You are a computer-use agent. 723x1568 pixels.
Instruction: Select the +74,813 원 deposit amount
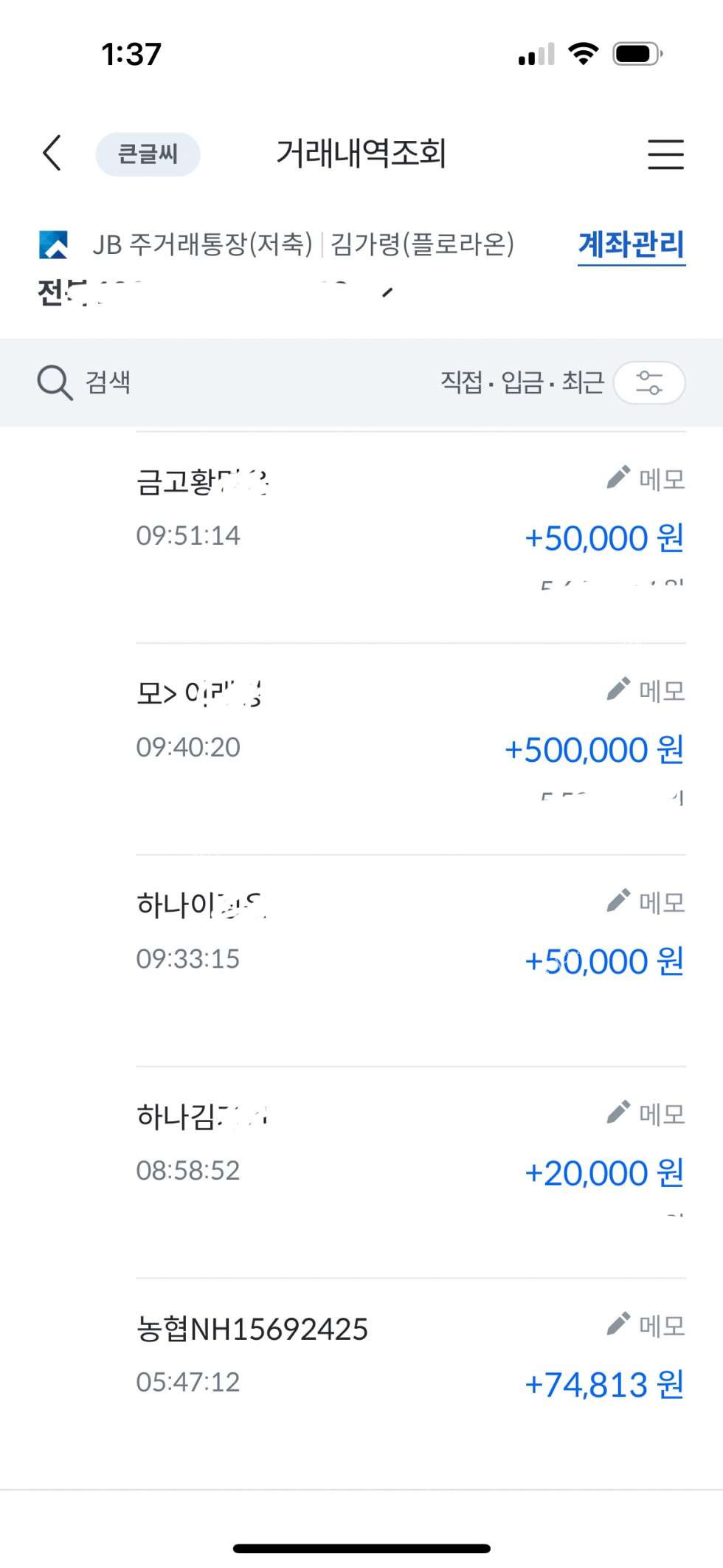pyautogui.click(x=603, y=1384)
